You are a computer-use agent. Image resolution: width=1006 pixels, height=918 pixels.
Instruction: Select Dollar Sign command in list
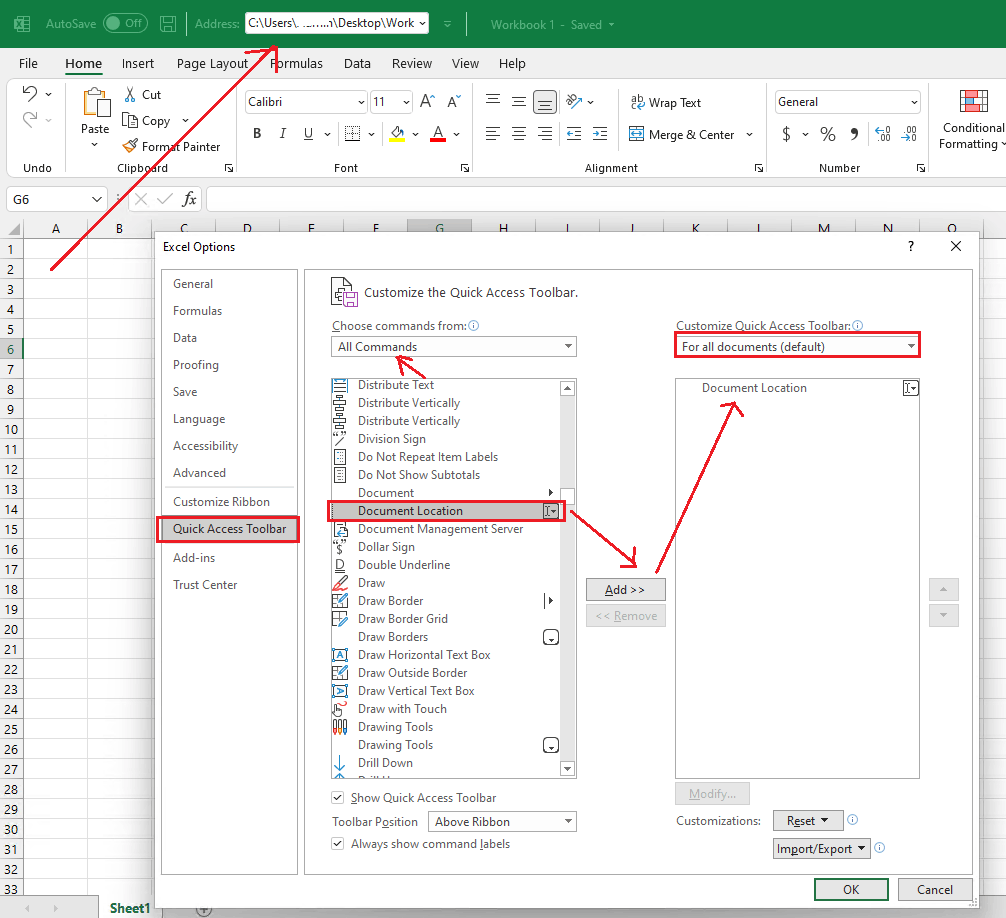(x=445, y=547)
